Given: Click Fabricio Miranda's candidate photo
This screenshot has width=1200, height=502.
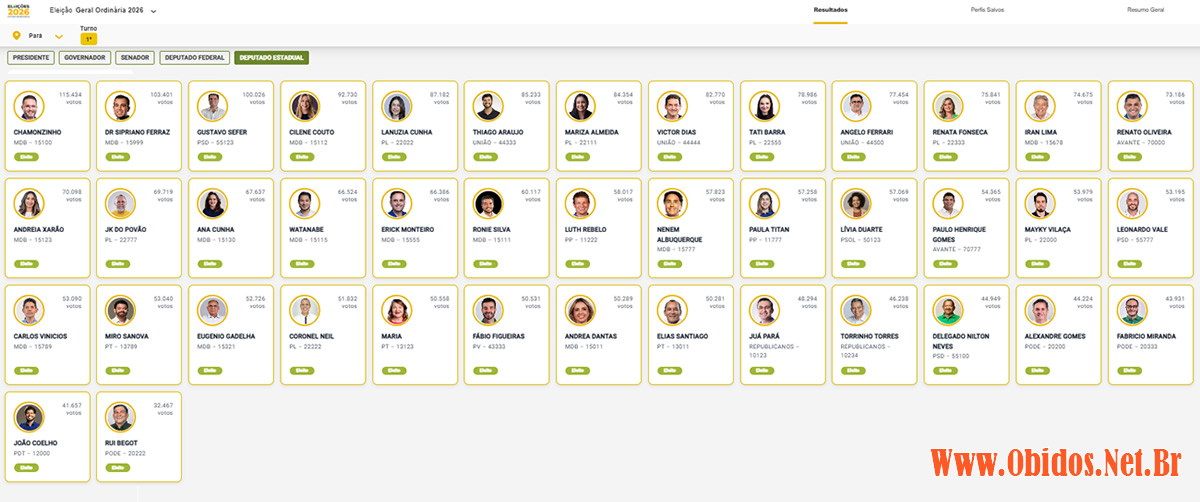Looking at the screenshot, I should [x=1132, y=310].
